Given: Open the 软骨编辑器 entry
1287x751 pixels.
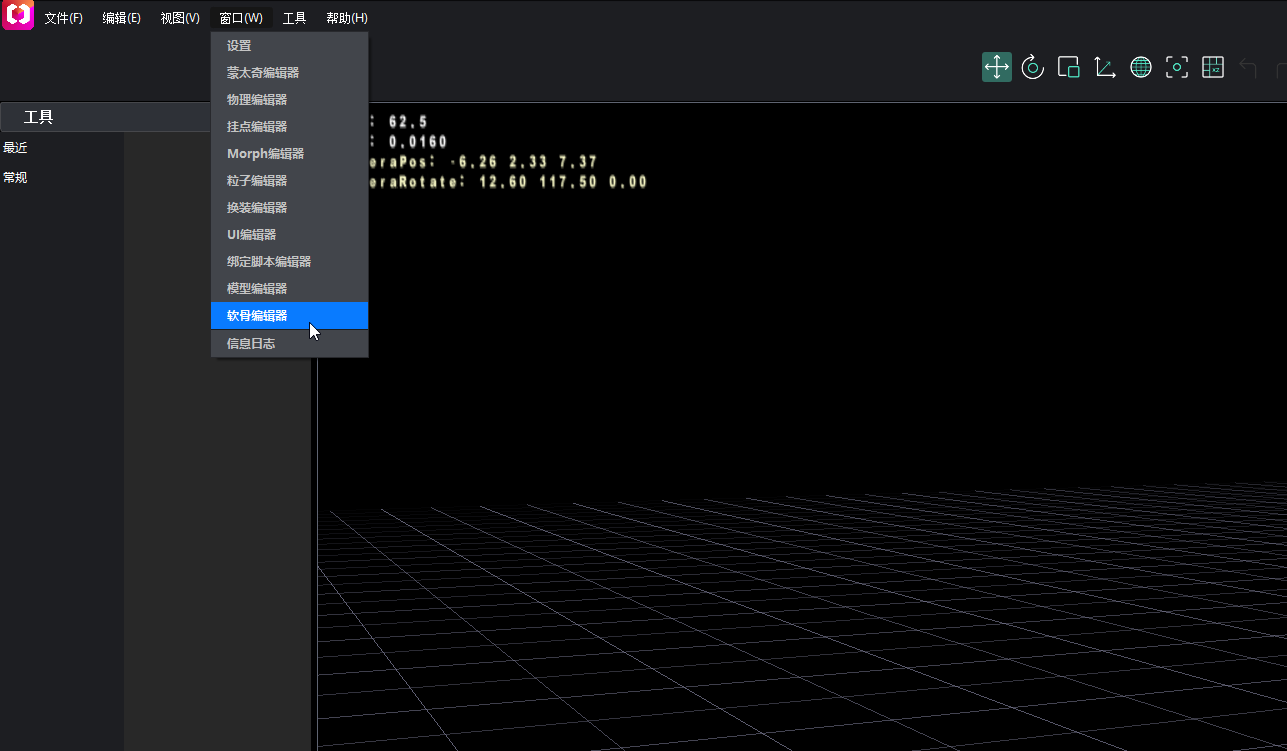Looking at the screenshot, I should click(x=290, y=316).
